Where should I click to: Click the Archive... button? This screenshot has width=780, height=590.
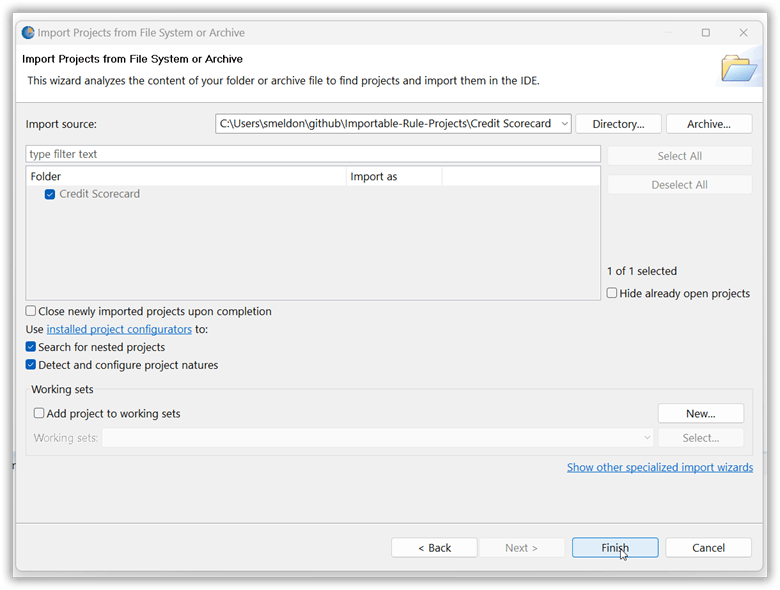[708, 124]
